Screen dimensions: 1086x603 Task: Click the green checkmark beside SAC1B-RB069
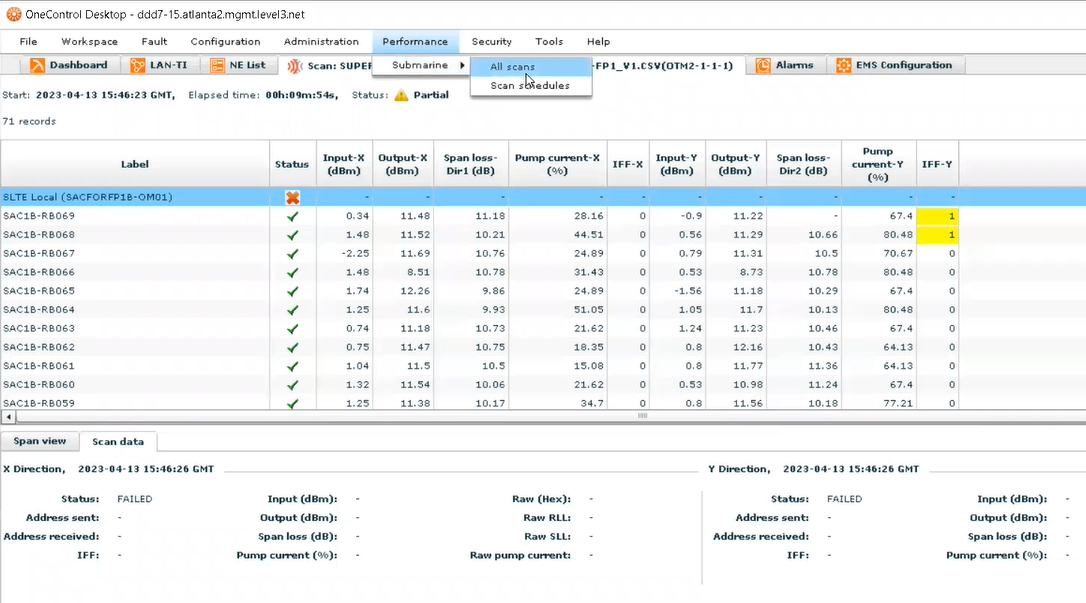pyautogui.click(x=292, y=216)
